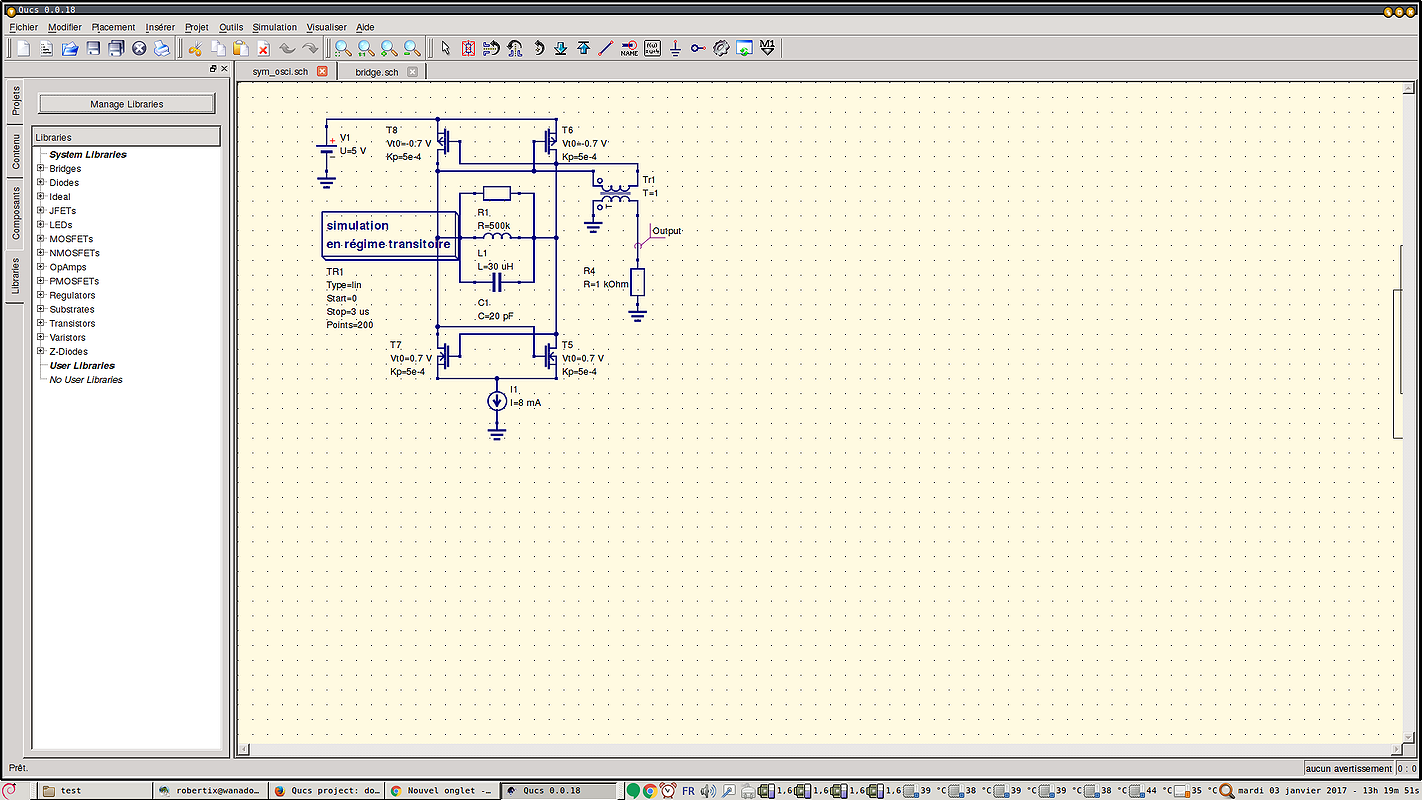Insert wire label NAME tool

pyautogui.click(x=629, y=48)
